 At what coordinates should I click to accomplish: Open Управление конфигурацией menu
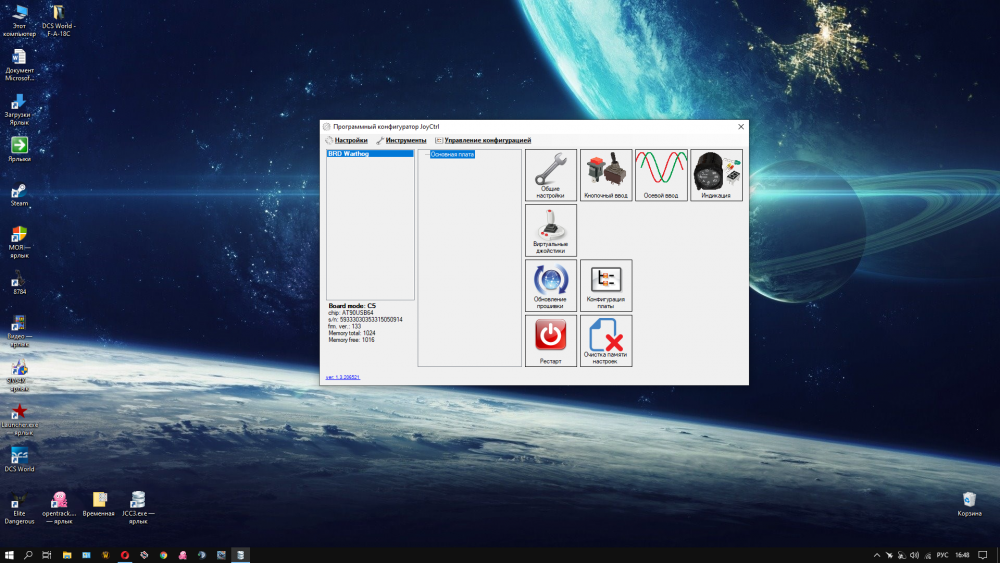(487, 141)
